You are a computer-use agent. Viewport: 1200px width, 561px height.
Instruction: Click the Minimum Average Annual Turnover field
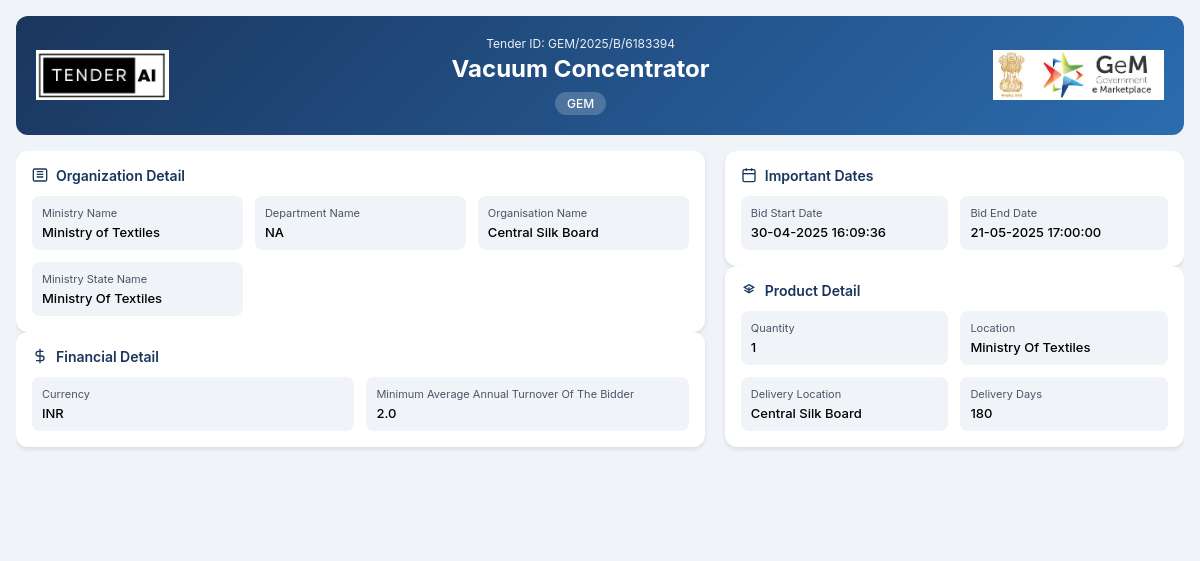[527, 404]
